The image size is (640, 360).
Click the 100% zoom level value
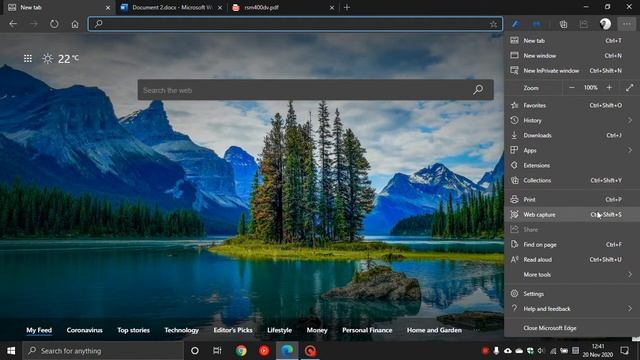click(x=591, y=88)
